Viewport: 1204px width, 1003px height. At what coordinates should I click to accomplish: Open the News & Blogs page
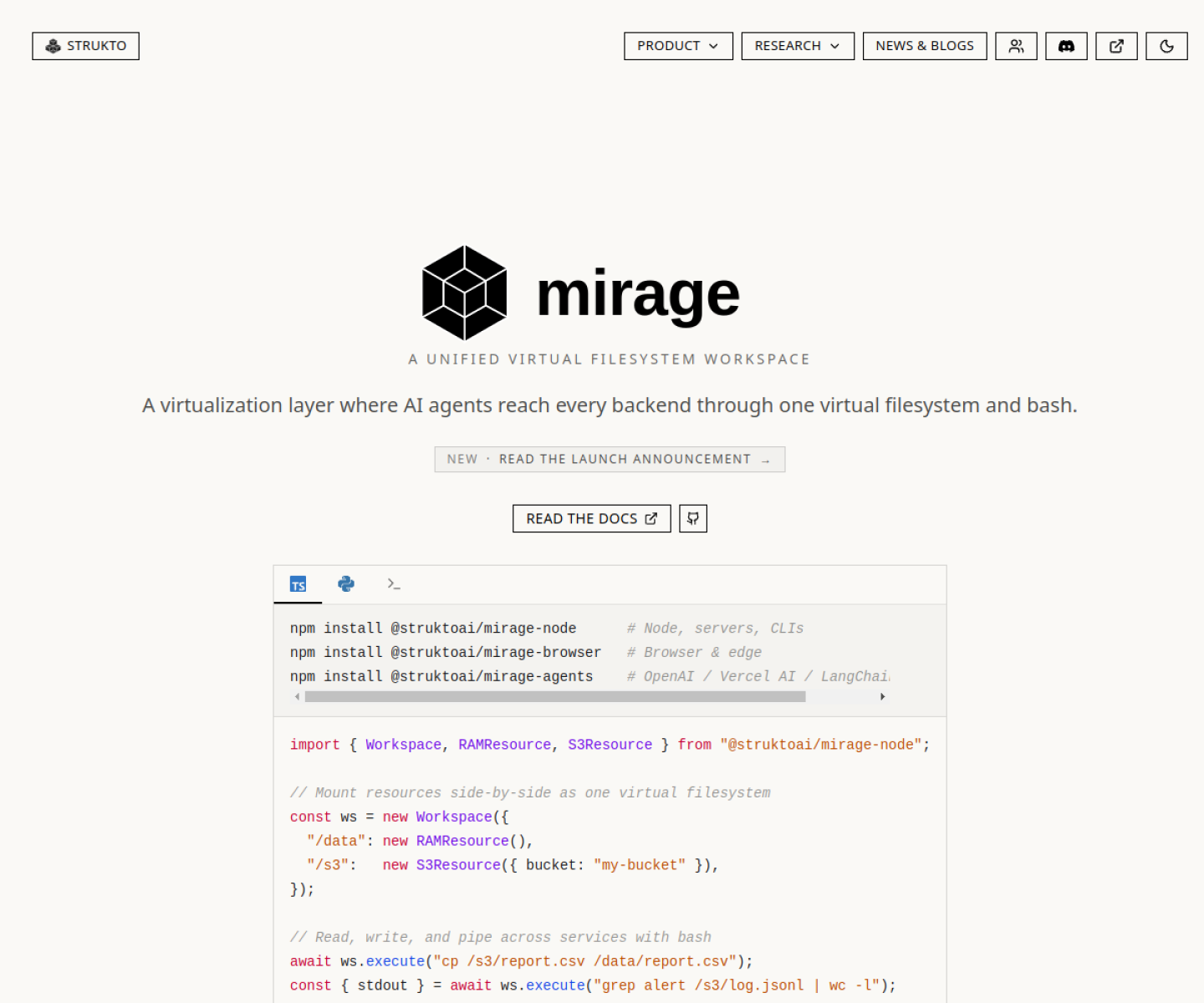pos(925,46)
